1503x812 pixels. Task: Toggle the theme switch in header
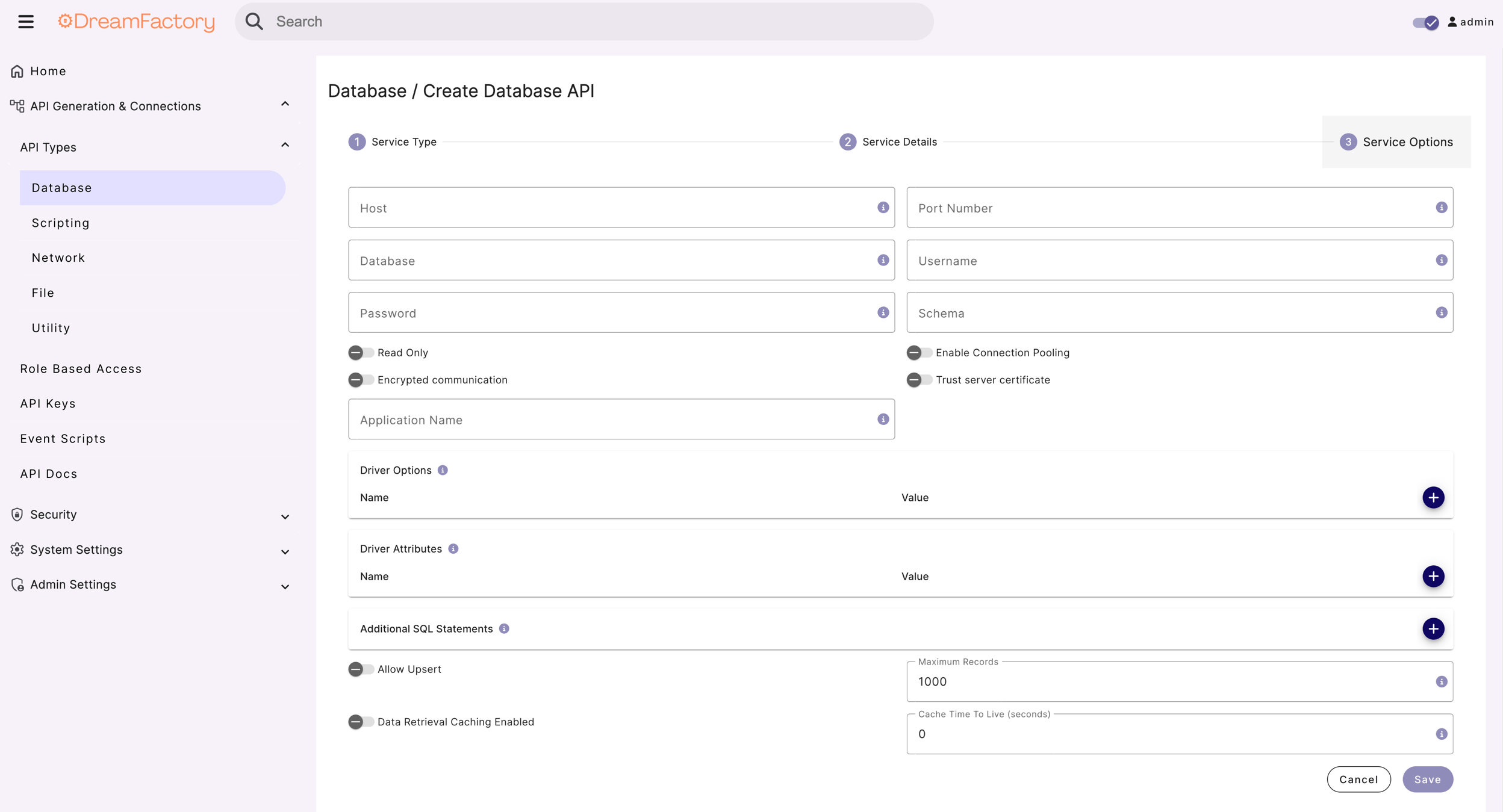coord(1425,22)
